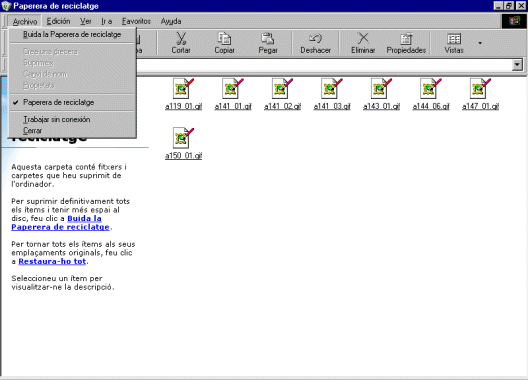Select the file icon a141_01.gif
Viewport: 528px width, 380px height.
(233, 89)
